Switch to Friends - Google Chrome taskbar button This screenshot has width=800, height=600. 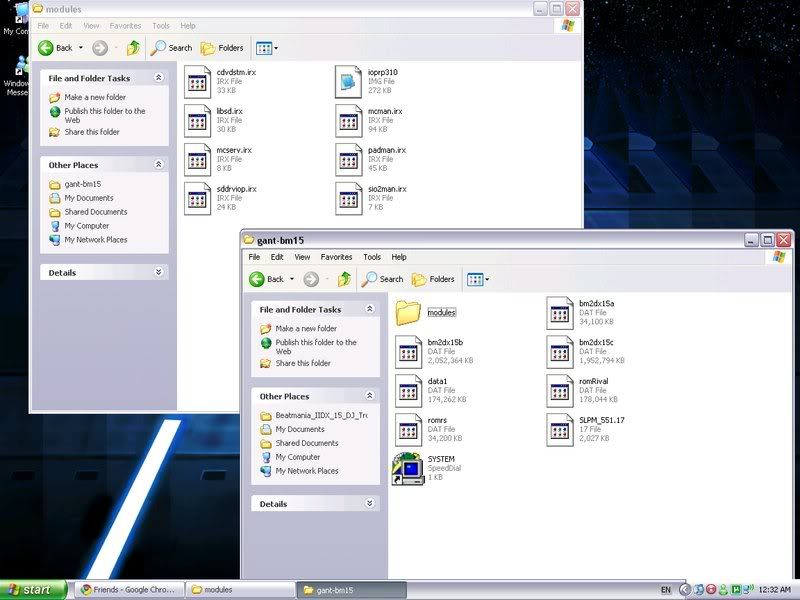click(129, 590)
